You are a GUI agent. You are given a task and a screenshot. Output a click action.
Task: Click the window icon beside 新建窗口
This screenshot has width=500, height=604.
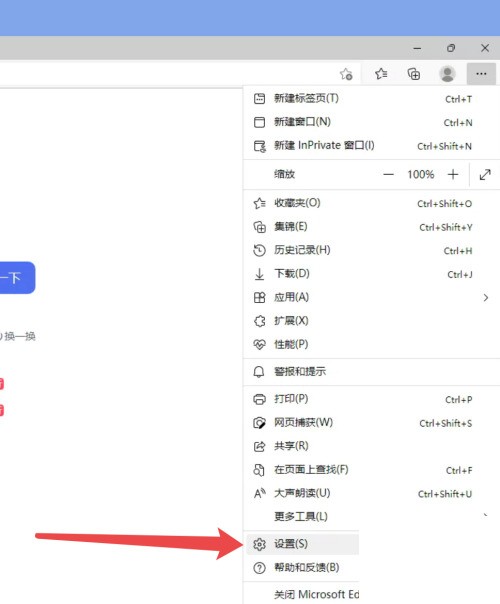click(x=259, y=122)
